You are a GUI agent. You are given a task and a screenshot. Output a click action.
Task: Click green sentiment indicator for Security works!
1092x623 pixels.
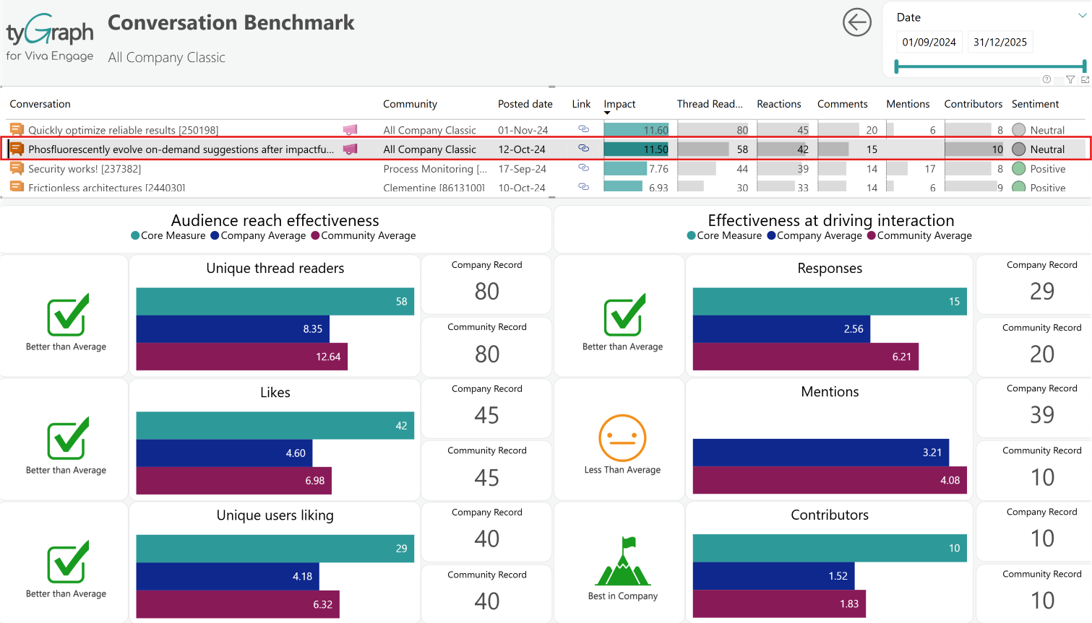[1019, 168]
